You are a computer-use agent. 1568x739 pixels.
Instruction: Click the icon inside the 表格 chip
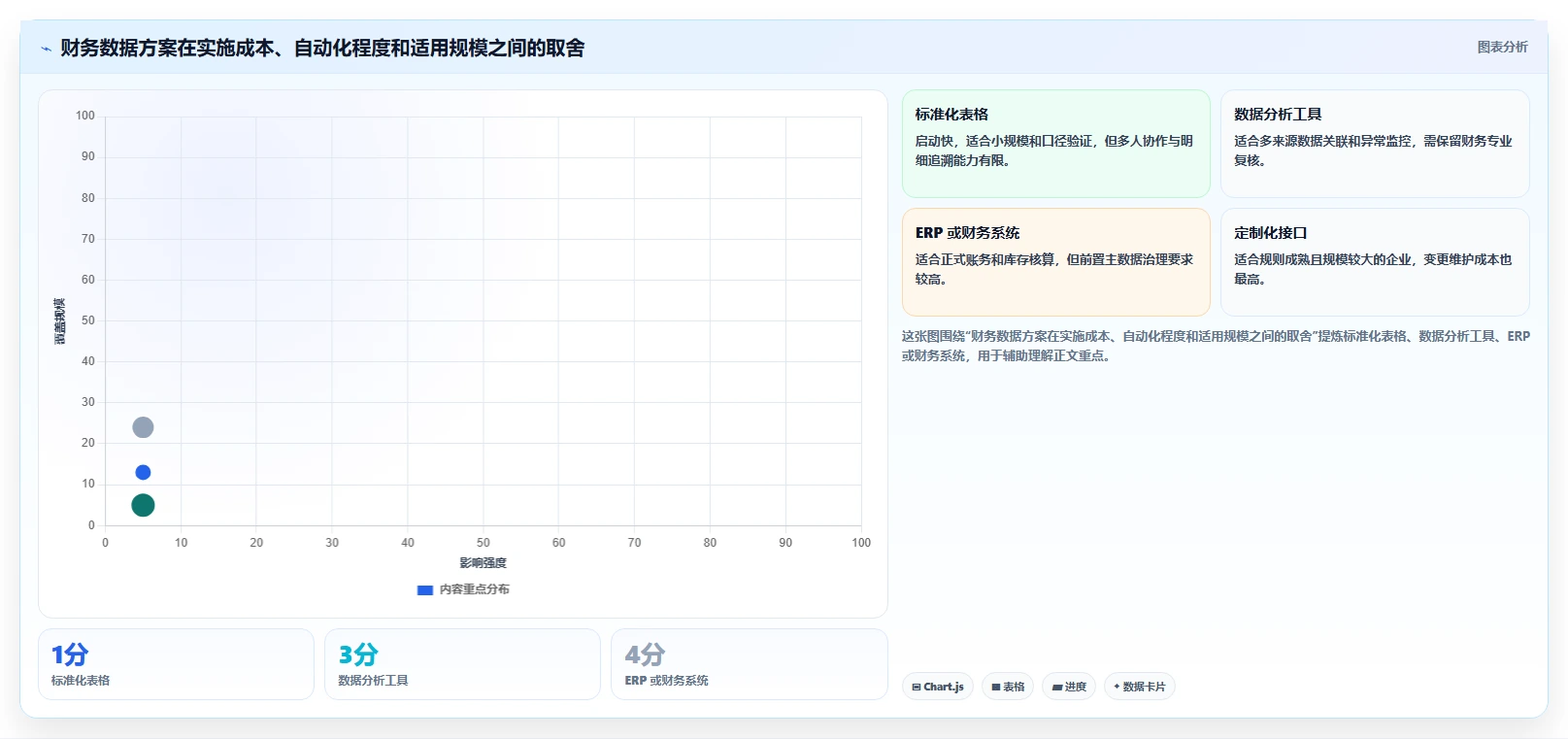tap(996, 688)
